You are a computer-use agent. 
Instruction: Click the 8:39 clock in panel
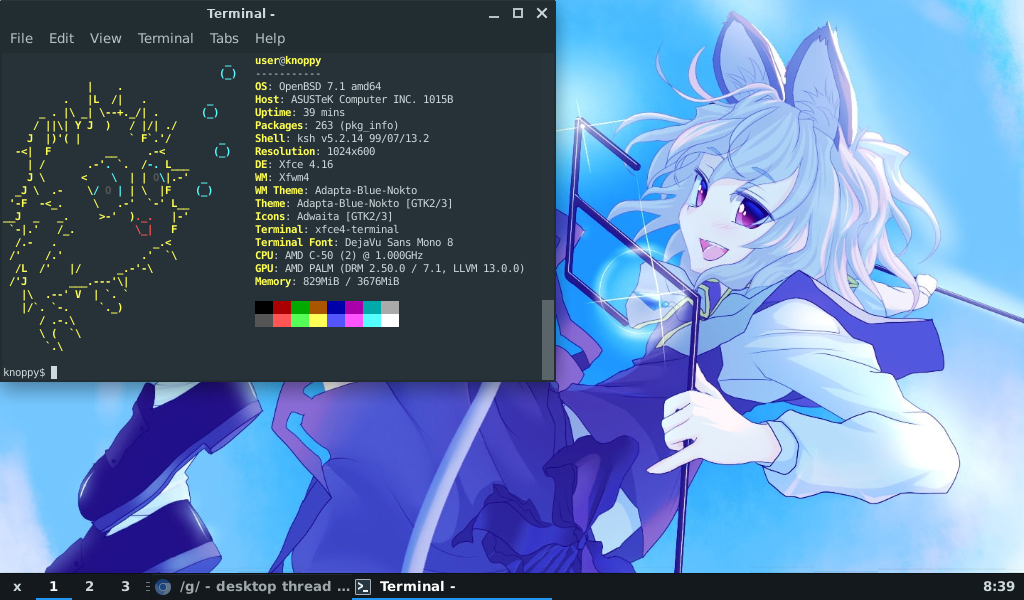coord(999,587)
